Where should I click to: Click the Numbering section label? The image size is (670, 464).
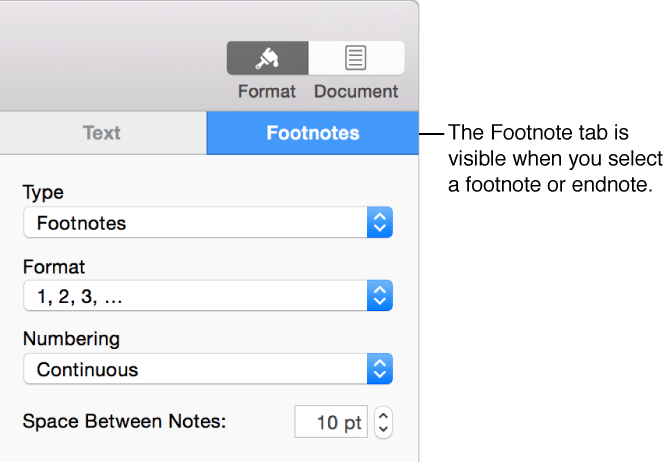point(71,339)
